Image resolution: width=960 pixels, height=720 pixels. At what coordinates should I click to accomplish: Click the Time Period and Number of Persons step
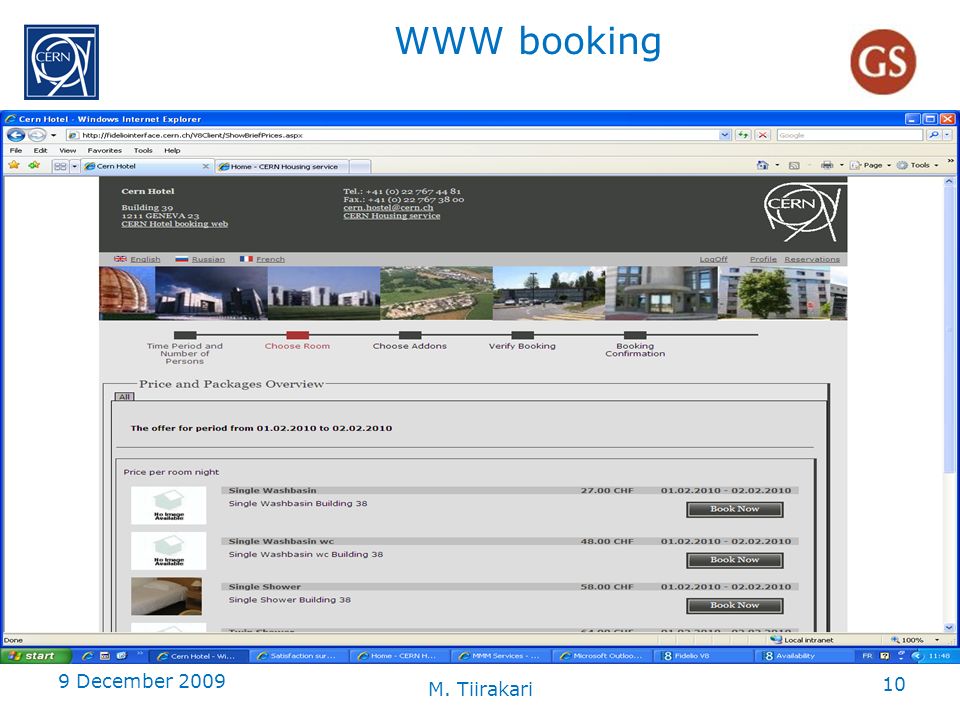tap(185, 349)
